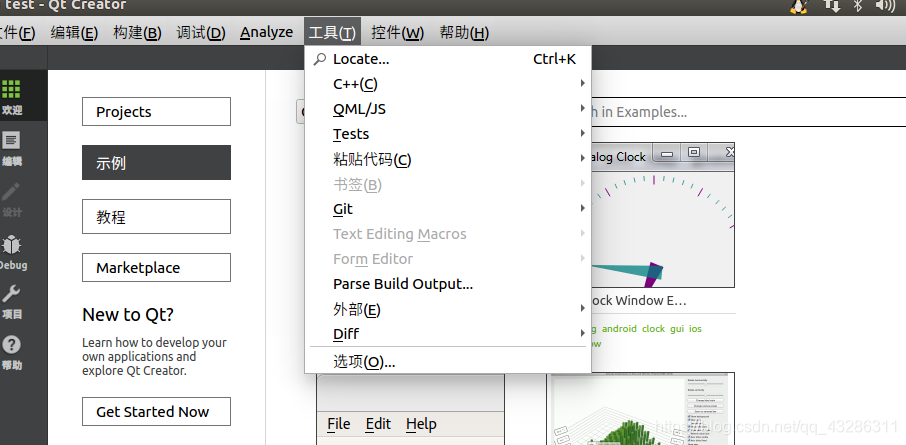
Task: Open the green 3D bars example thumbnail
Action: point(641,409)
